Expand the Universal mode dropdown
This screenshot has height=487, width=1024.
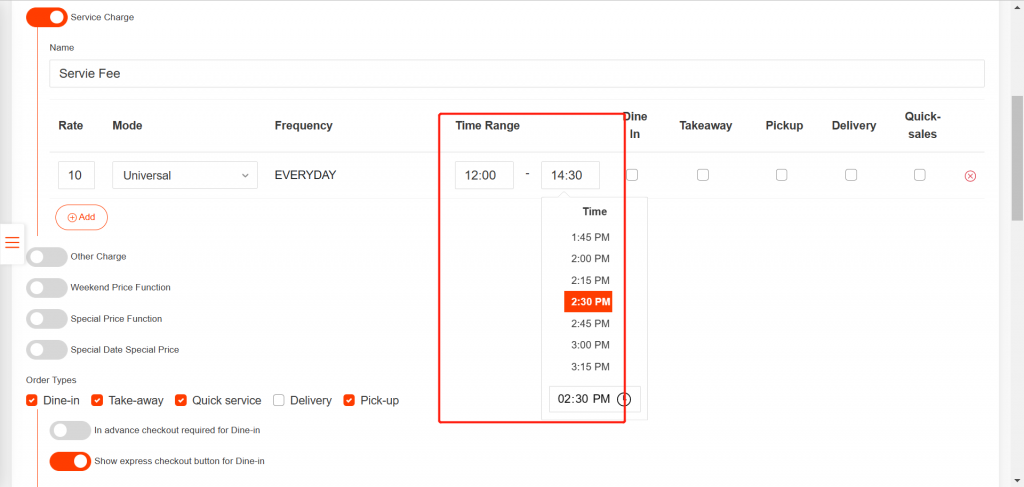pyautogui.click(x=185, y=175)
